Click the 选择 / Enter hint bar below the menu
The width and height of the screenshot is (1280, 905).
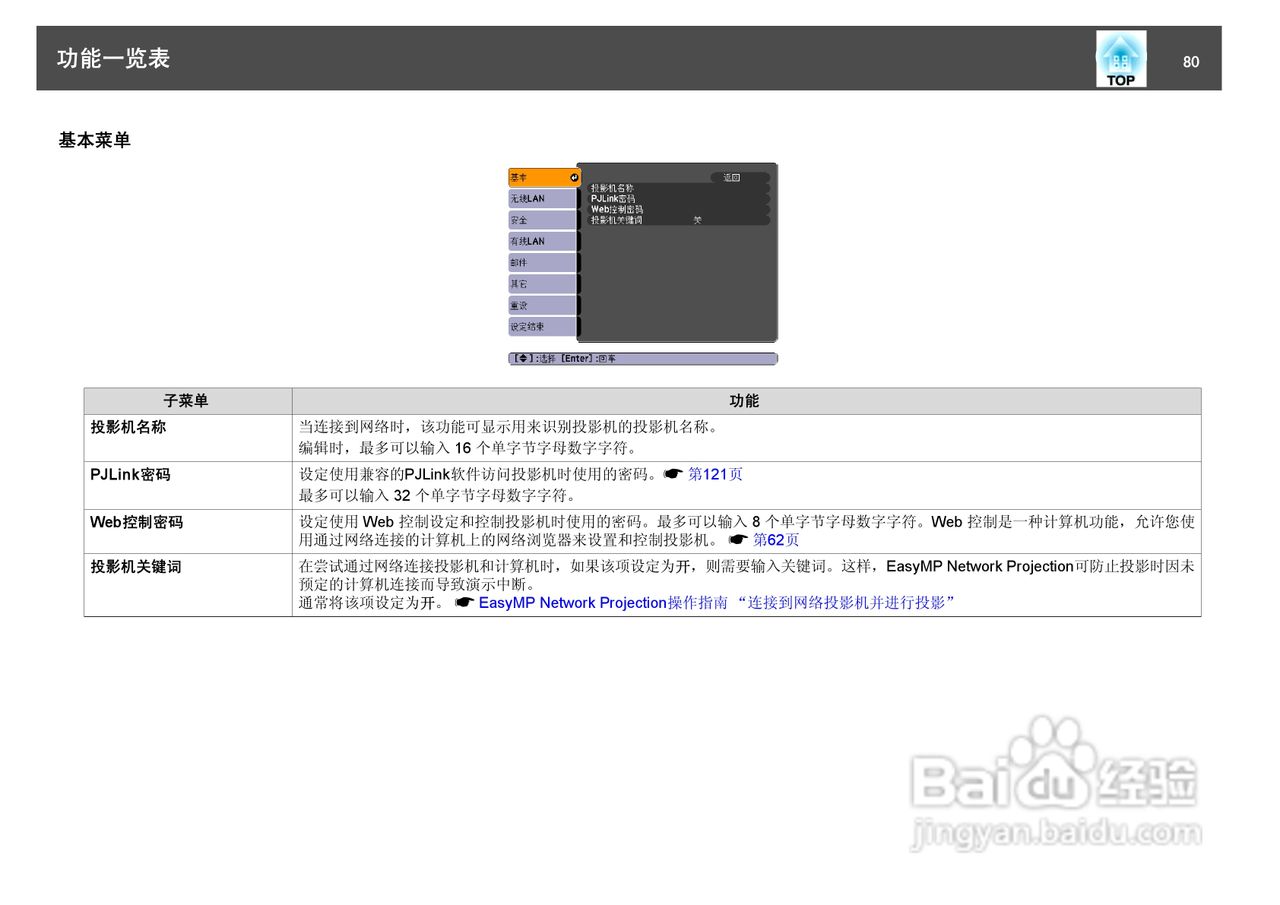click(x=642, y=358)
